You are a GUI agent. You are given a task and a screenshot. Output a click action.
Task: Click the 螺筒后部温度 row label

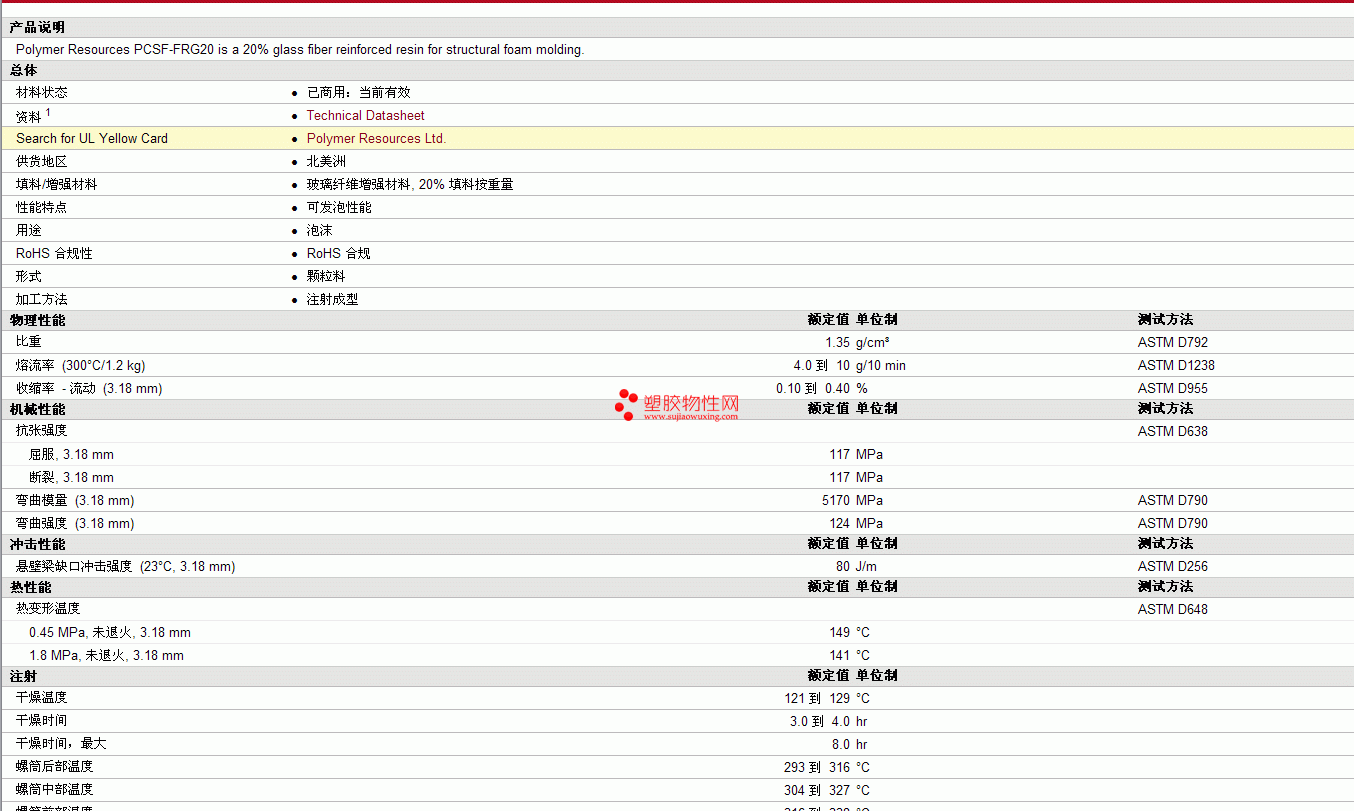click(54, 767)
